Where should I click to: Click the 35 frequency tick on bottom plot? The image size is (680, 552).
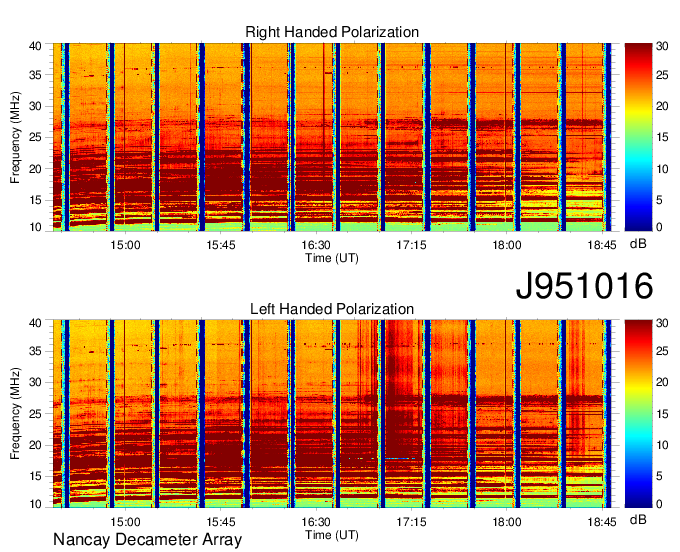tap(35, 351)
